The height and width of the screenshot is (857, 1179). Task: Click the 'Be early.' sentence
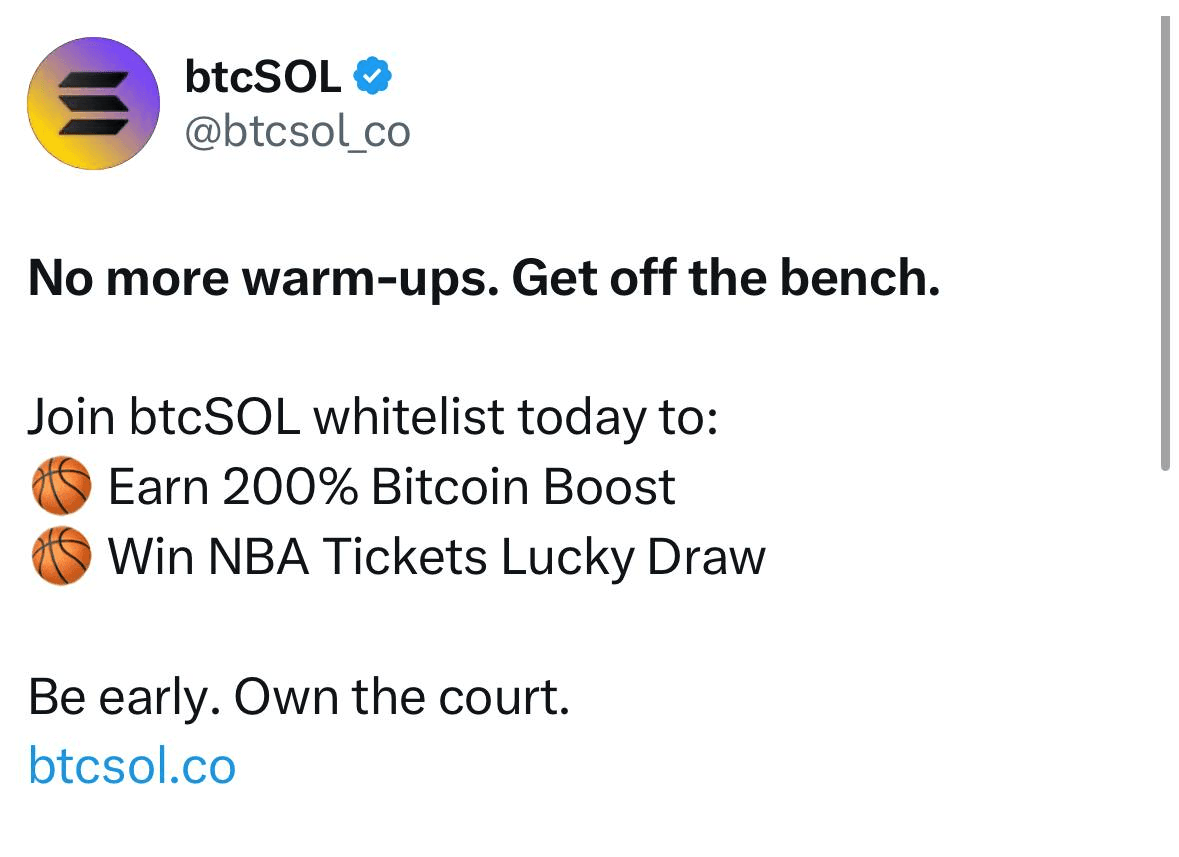pos(125,698)
